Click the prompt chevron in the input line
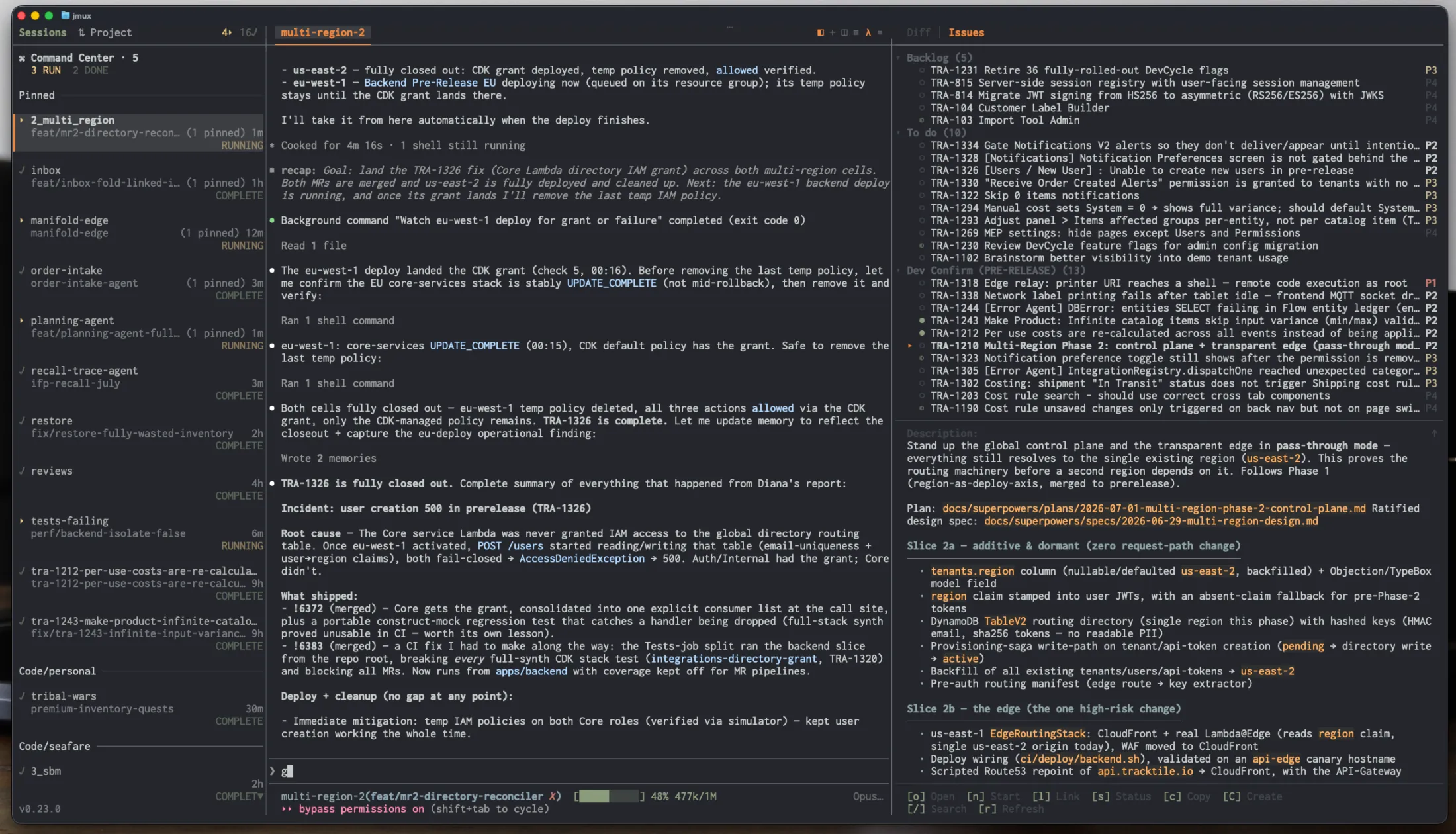This screenshot has height=834, width=1456. click(272, 771)
